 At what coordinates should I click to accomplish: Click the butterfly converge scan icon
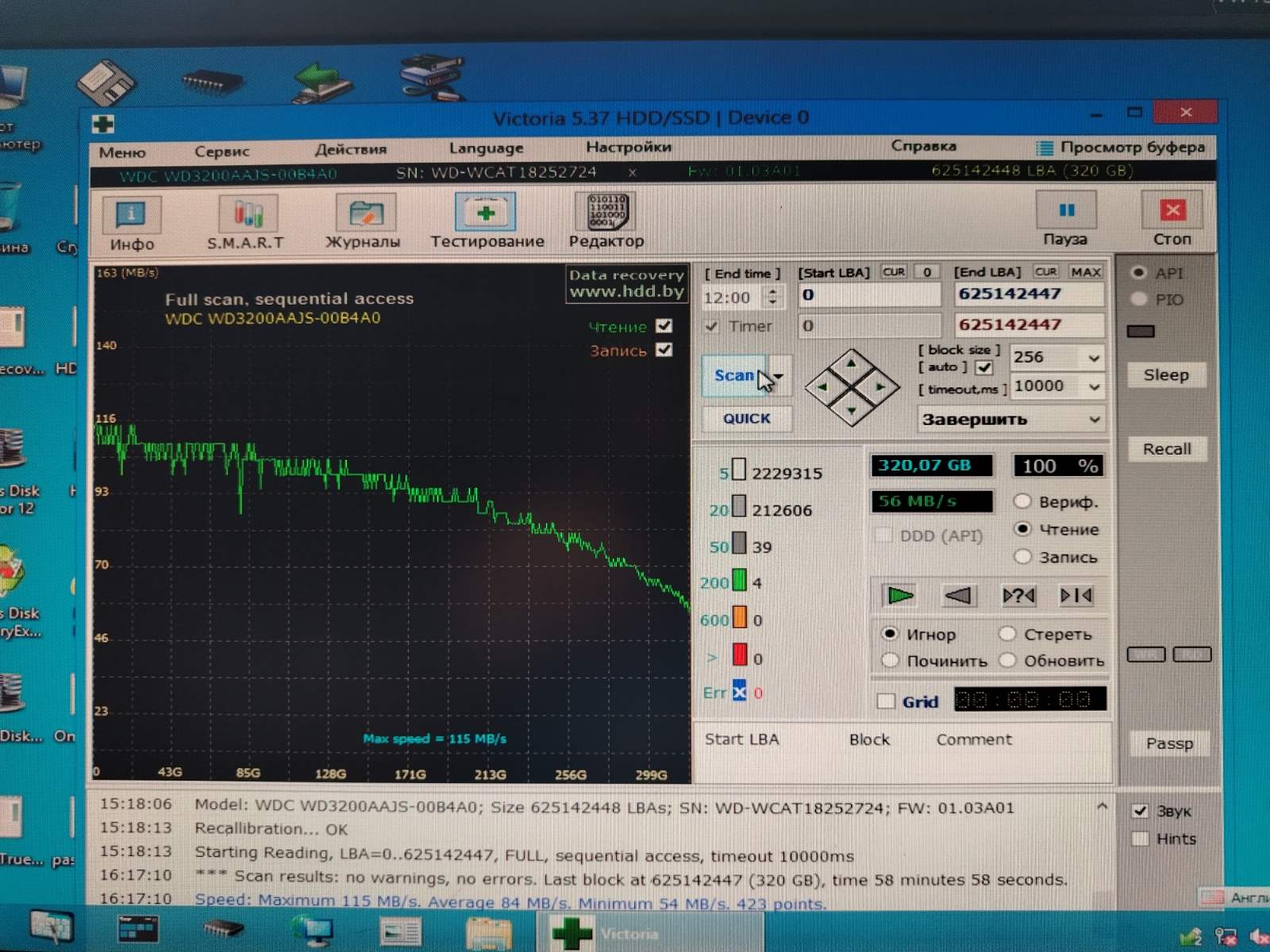tap(1076, 595)
